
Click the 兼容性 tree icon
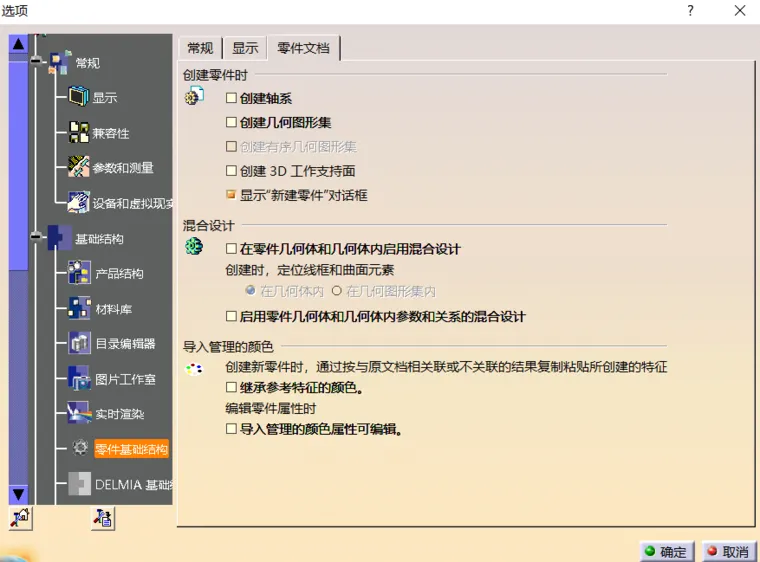tap(79, 132)
